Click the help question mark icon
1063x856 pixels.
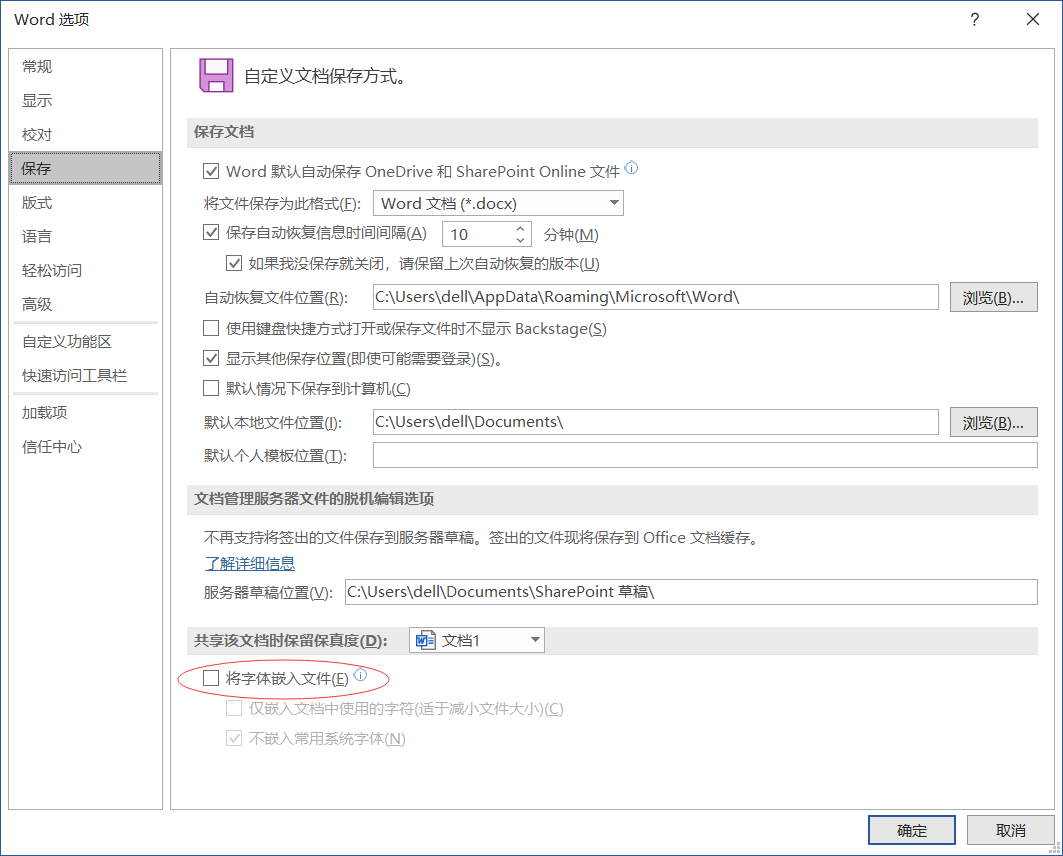[x=974, y=19]
